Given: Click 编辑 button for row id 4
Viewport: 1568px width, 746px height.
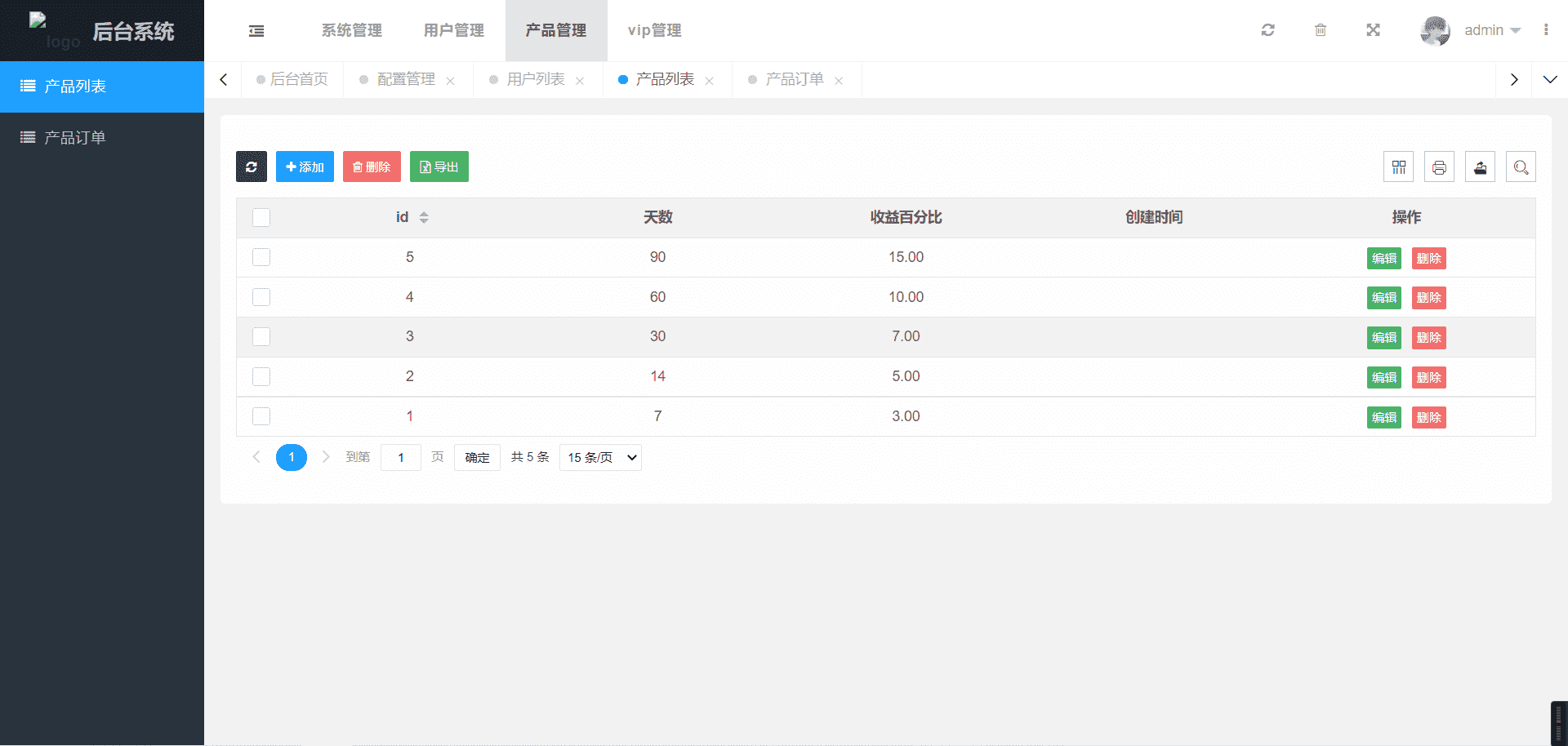Looking at the screenshot, I should pos(1383,298).
